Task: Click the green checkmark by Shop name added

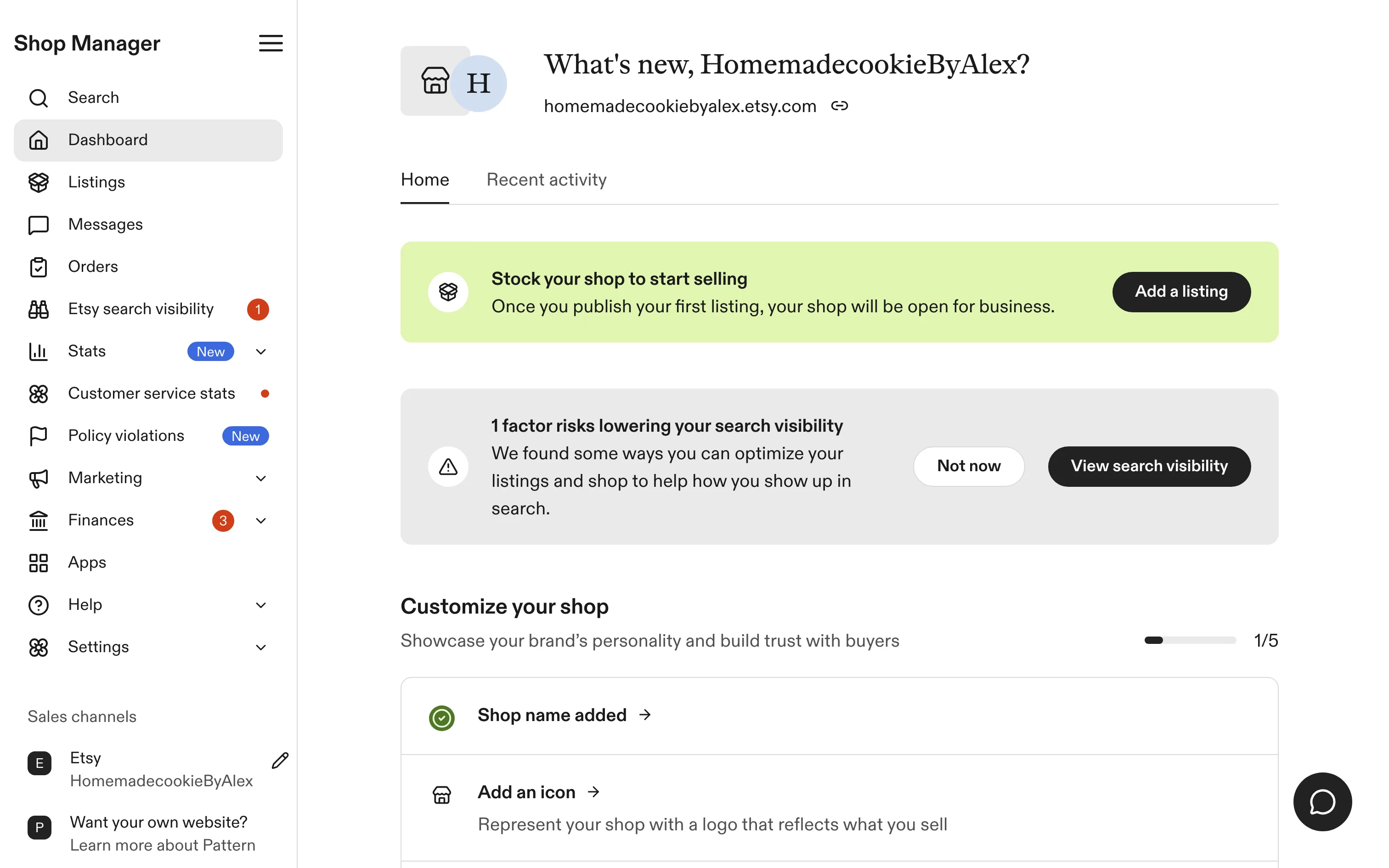Action: click(x=442, y=718)
